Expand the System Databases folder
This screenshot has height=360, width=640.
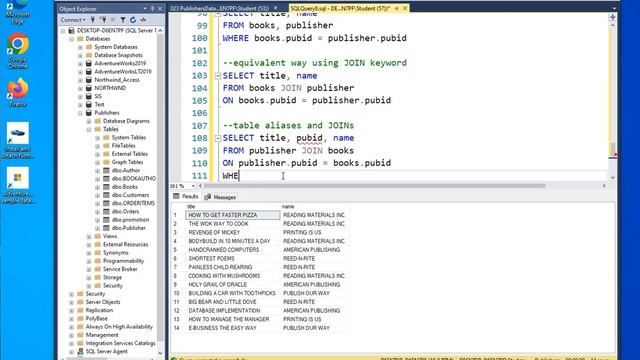point(80,47)
